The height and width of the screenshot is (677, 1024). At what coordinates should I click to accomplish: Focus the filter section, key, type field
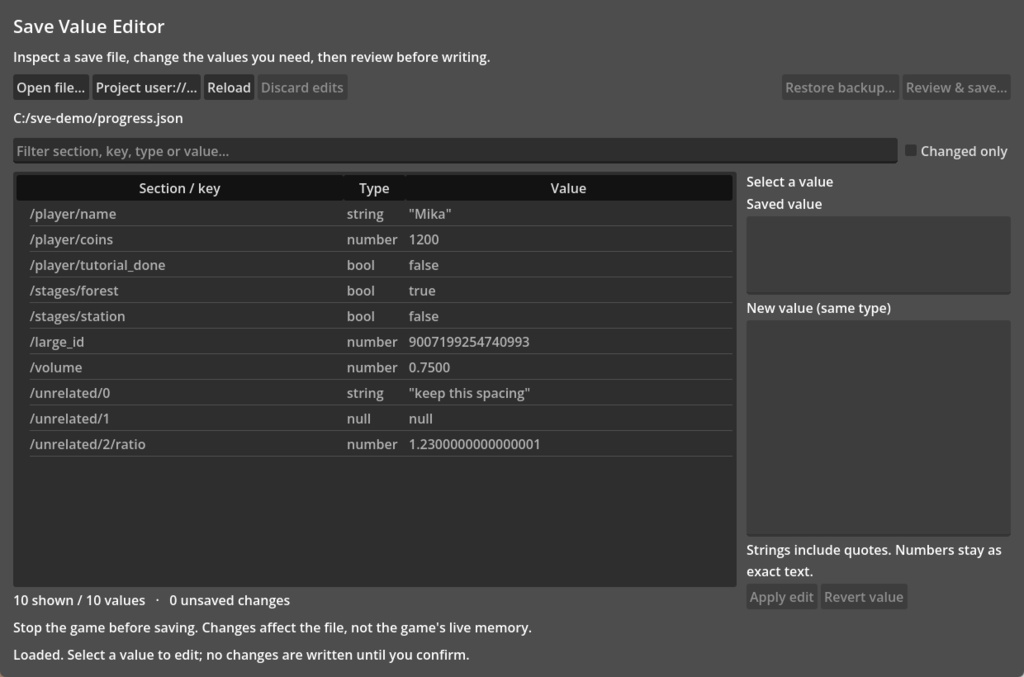tap(455, 151)
